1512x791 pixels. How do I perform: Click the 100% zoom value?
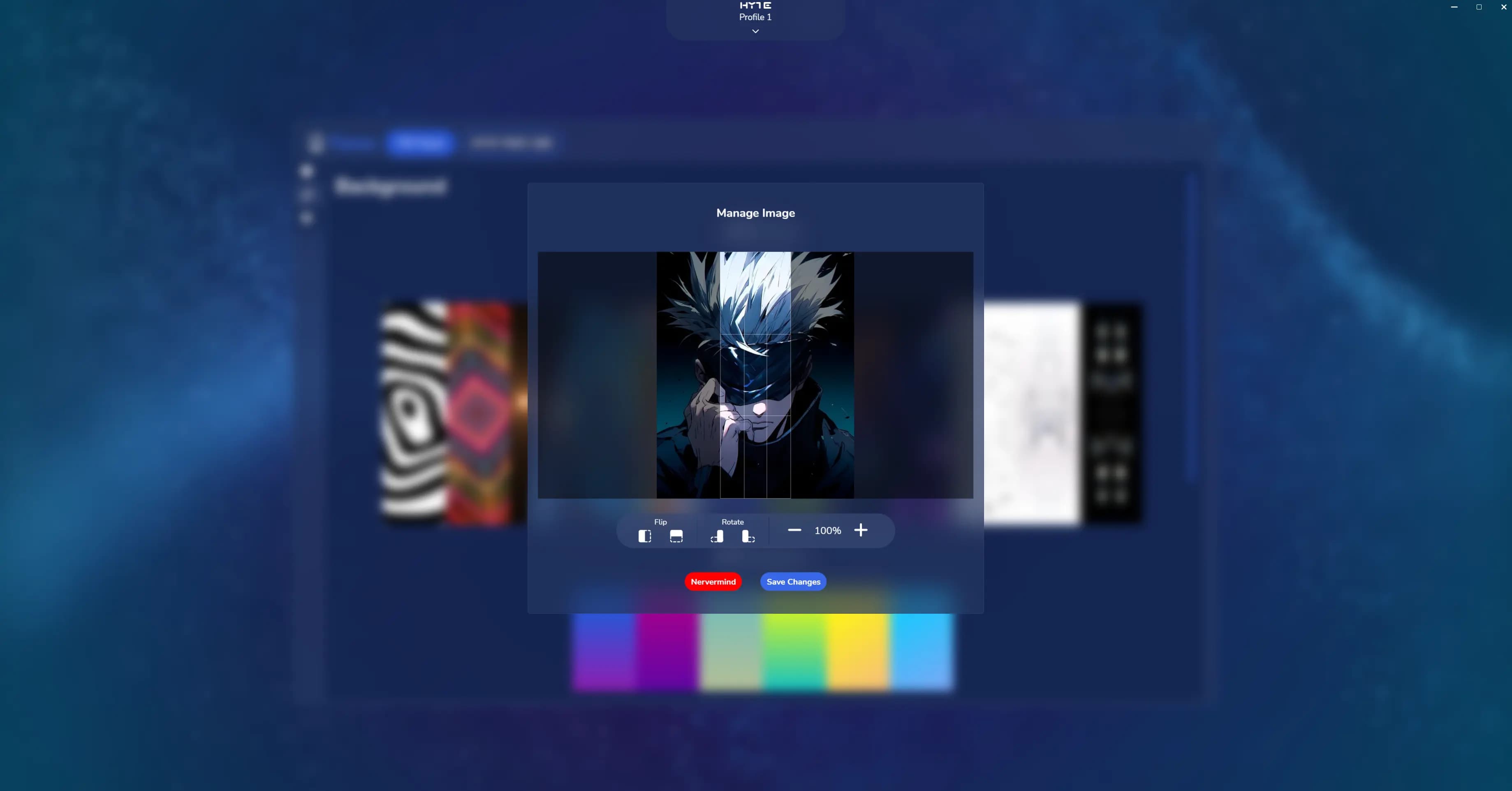[828, 530]
